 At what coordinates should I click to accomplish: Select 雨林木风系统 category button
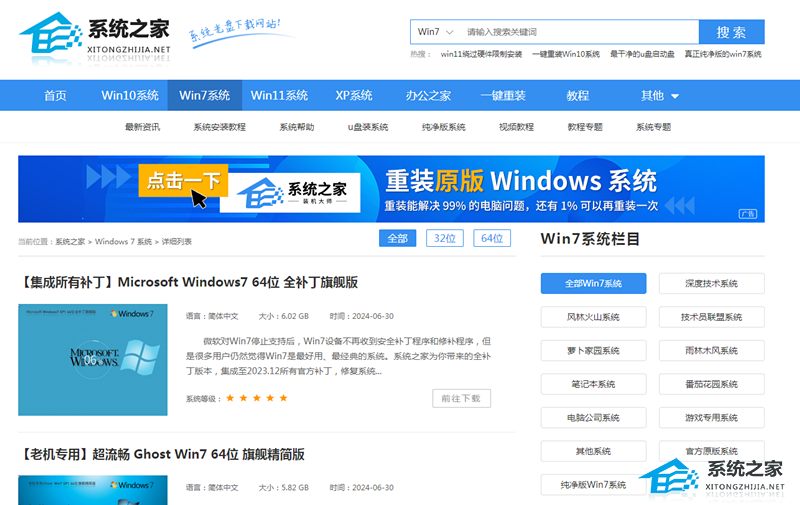pos(711,351)
